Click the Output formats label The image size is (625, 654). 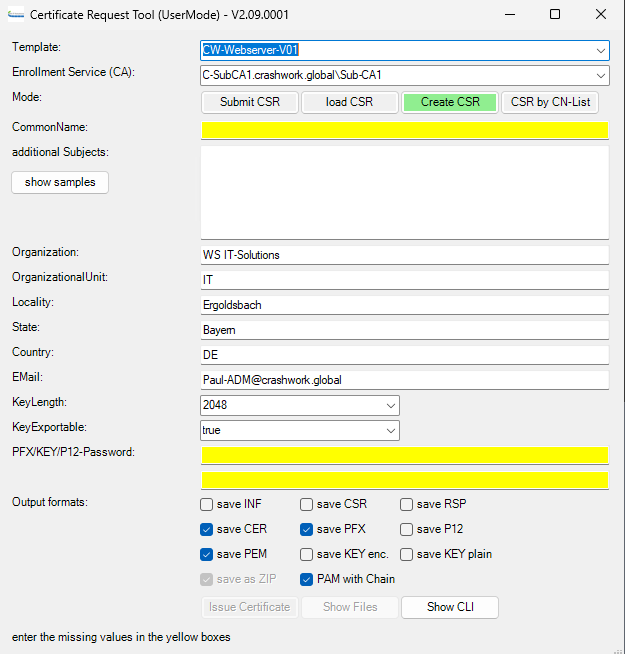click(50, 502)
